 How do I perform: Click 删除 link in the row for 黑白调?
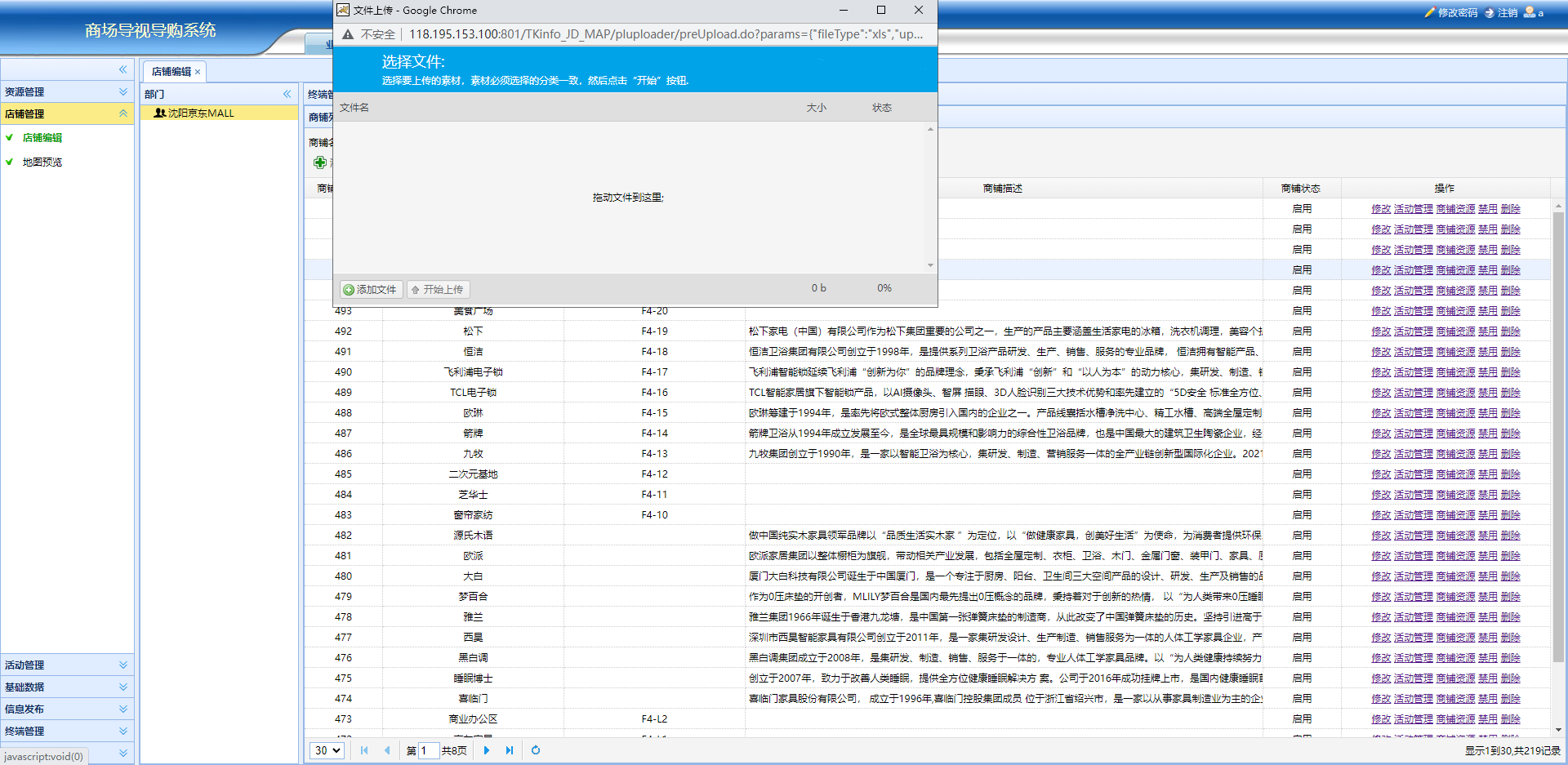click(1511, 658)
